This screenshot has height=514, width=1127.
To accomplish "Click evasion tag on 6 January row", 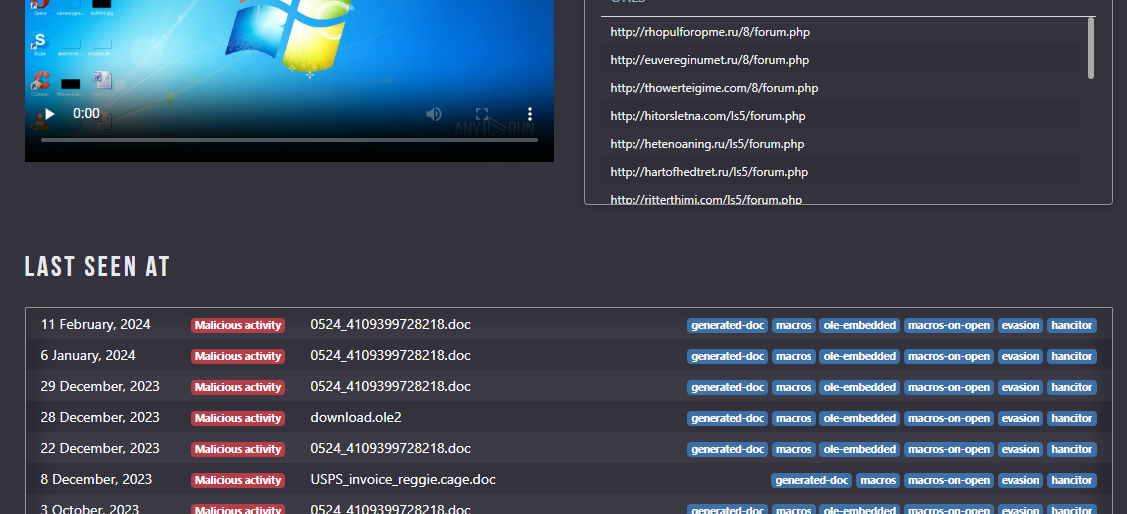I will tap(1020, 356).
